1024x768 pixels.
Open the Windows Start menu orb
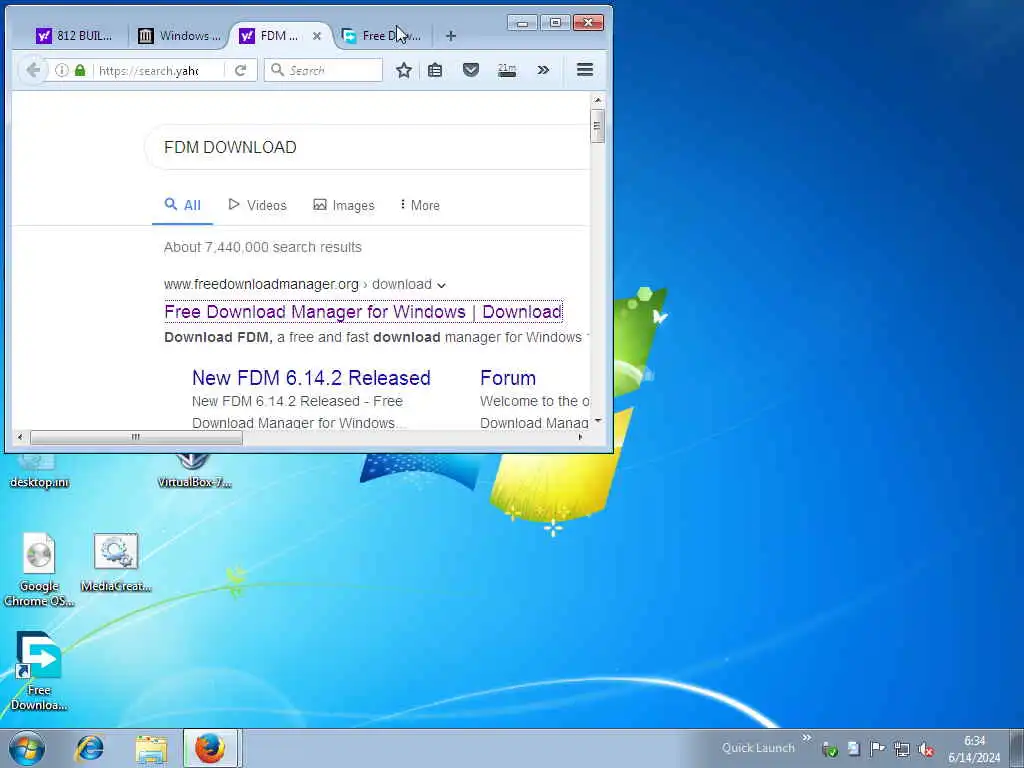[27, 748]
